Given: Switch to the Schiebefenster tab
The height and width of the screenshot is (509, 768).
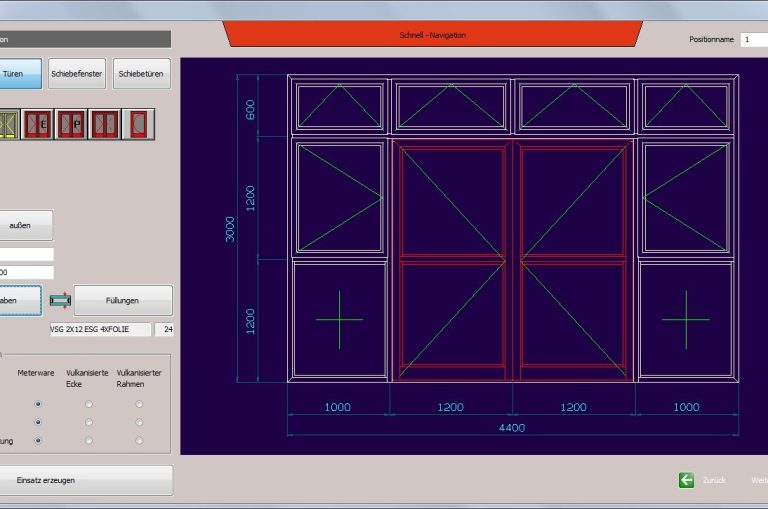Looking at the screenshot, I should pyautogui.click(x=77, y=73).
